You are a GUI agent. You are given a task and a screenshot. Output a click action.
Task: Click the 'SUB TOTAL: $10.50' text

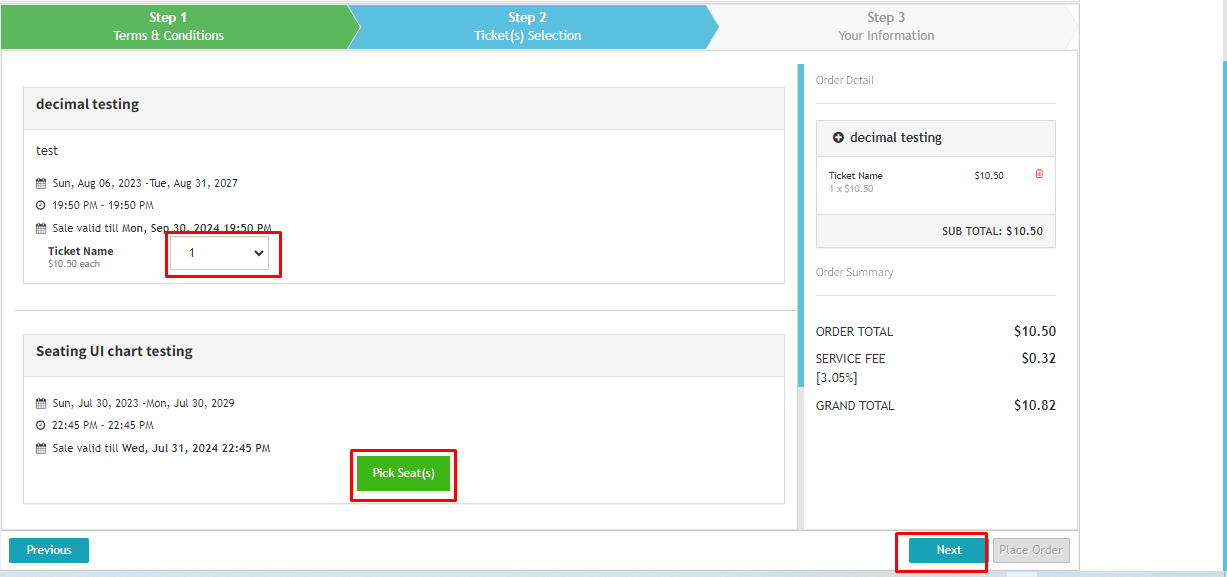click(992, 231)
